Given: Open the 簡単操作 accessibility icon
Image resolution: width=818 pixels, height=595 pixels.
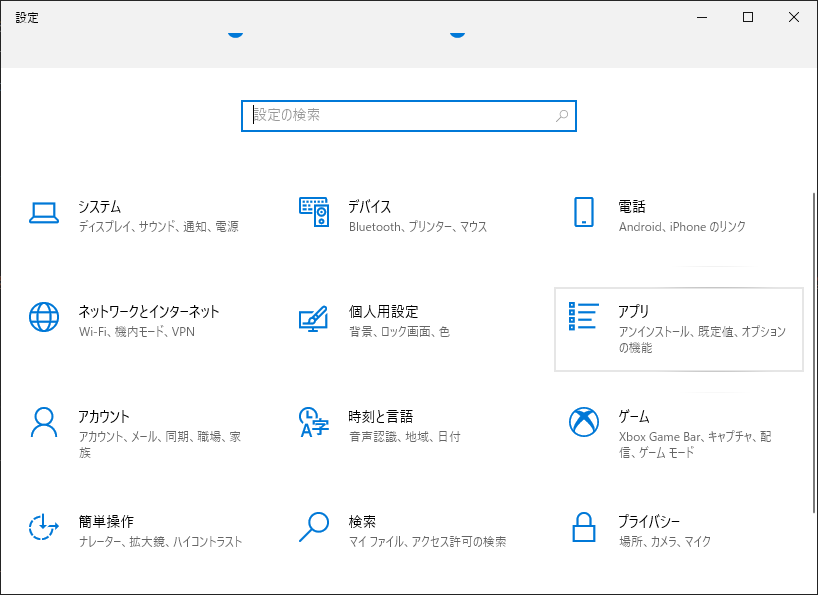Looking at the screenshot, I should pyautogui.click(x=44, y=527).
